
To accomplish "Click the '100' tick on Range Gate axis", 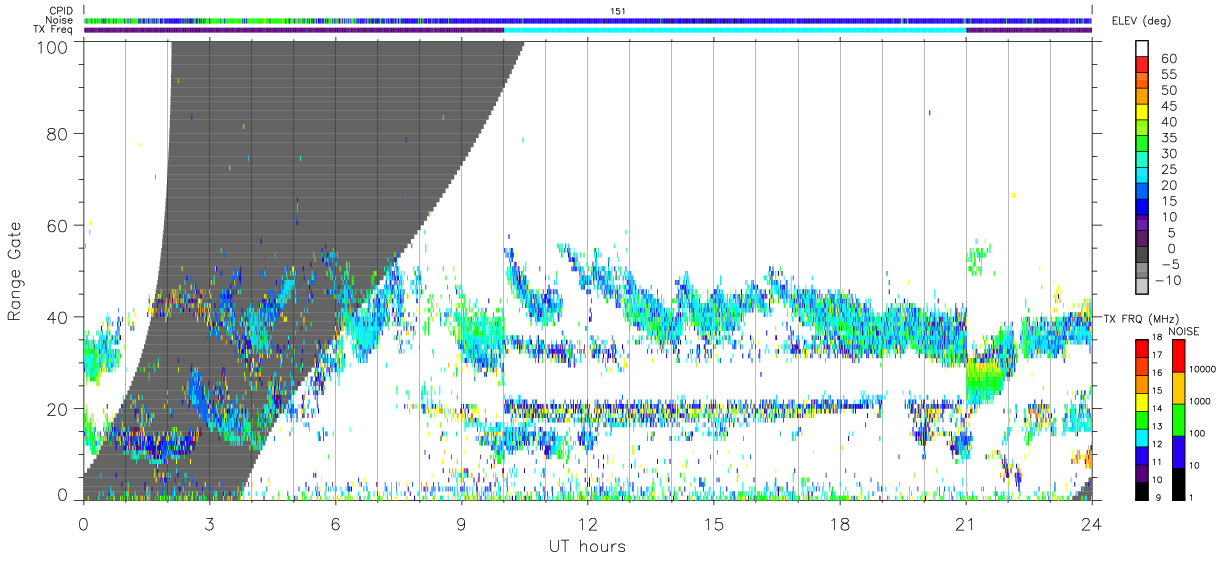I will click(54, 47).
